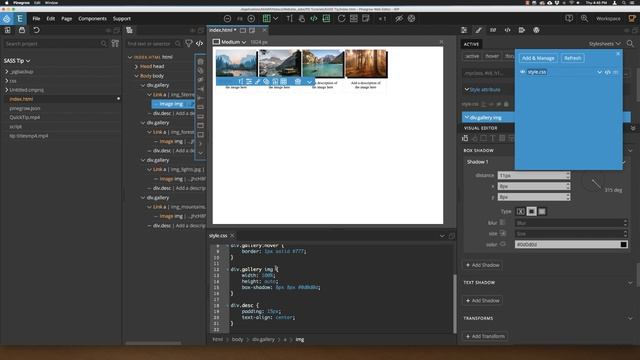The width and height of the screenshot is (640, 360).
Task: Toggle the hover pseudo-state filter
Action: pyautogui.click(x=492, y=56)
